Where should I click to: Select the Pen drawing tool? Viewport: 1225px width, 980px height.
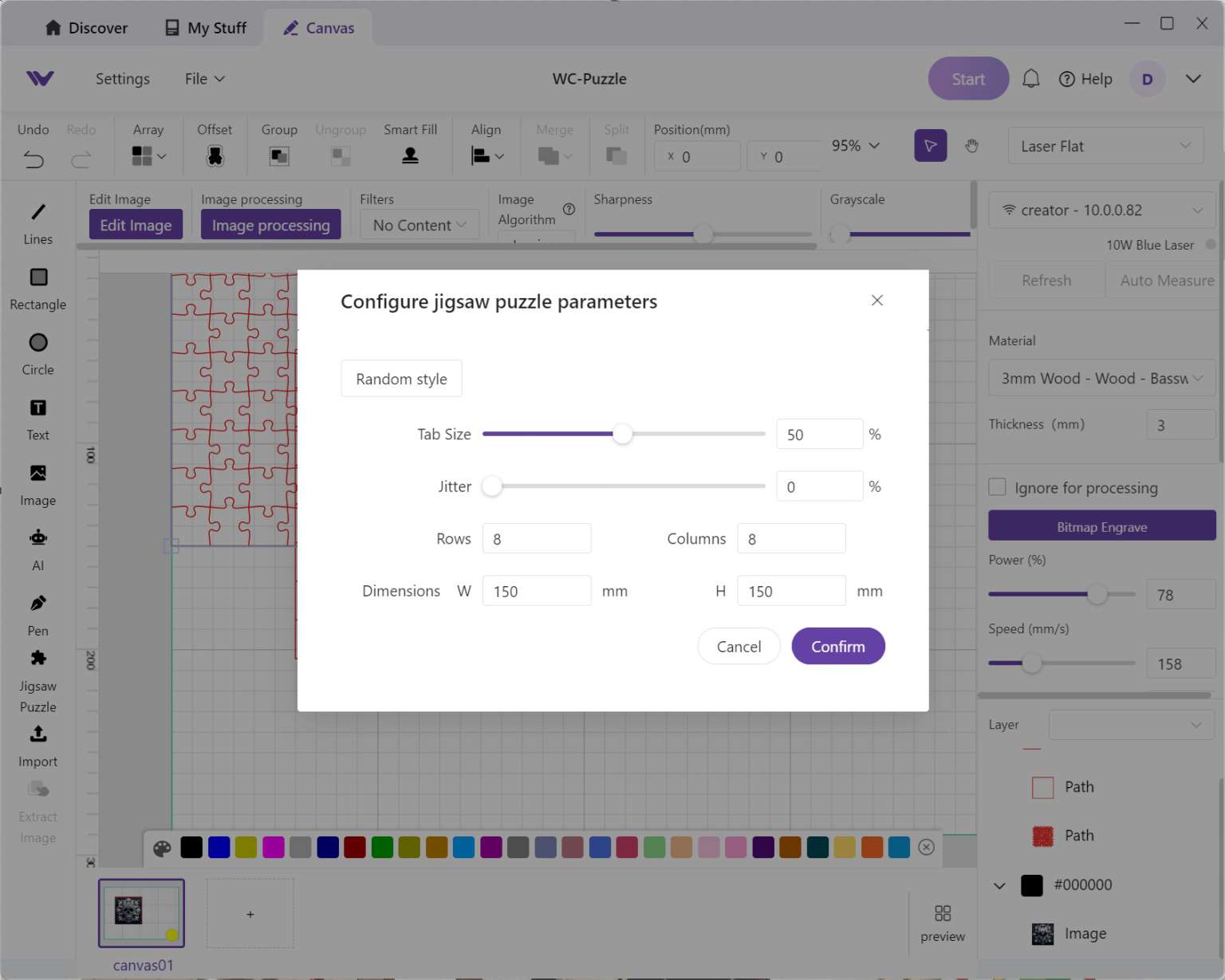click(x=37, y=604)
